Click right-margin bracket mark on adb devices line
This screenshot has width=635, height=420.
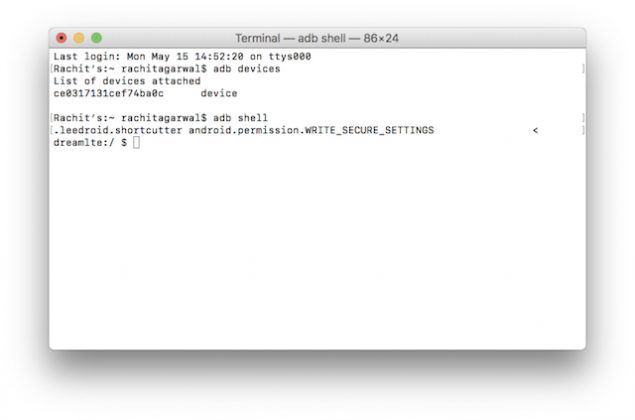[582, 69]
